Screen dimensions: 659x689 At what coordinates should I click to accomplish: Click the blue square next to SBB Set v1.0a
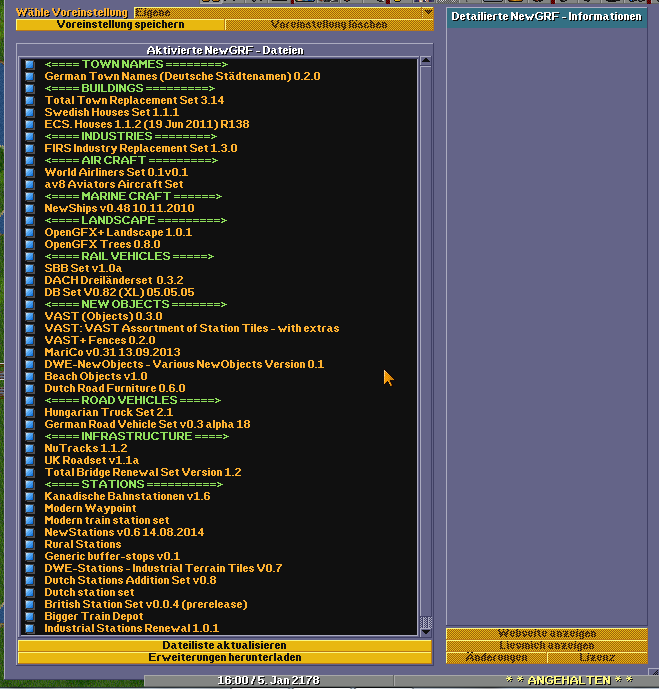[x=30, y=268]
